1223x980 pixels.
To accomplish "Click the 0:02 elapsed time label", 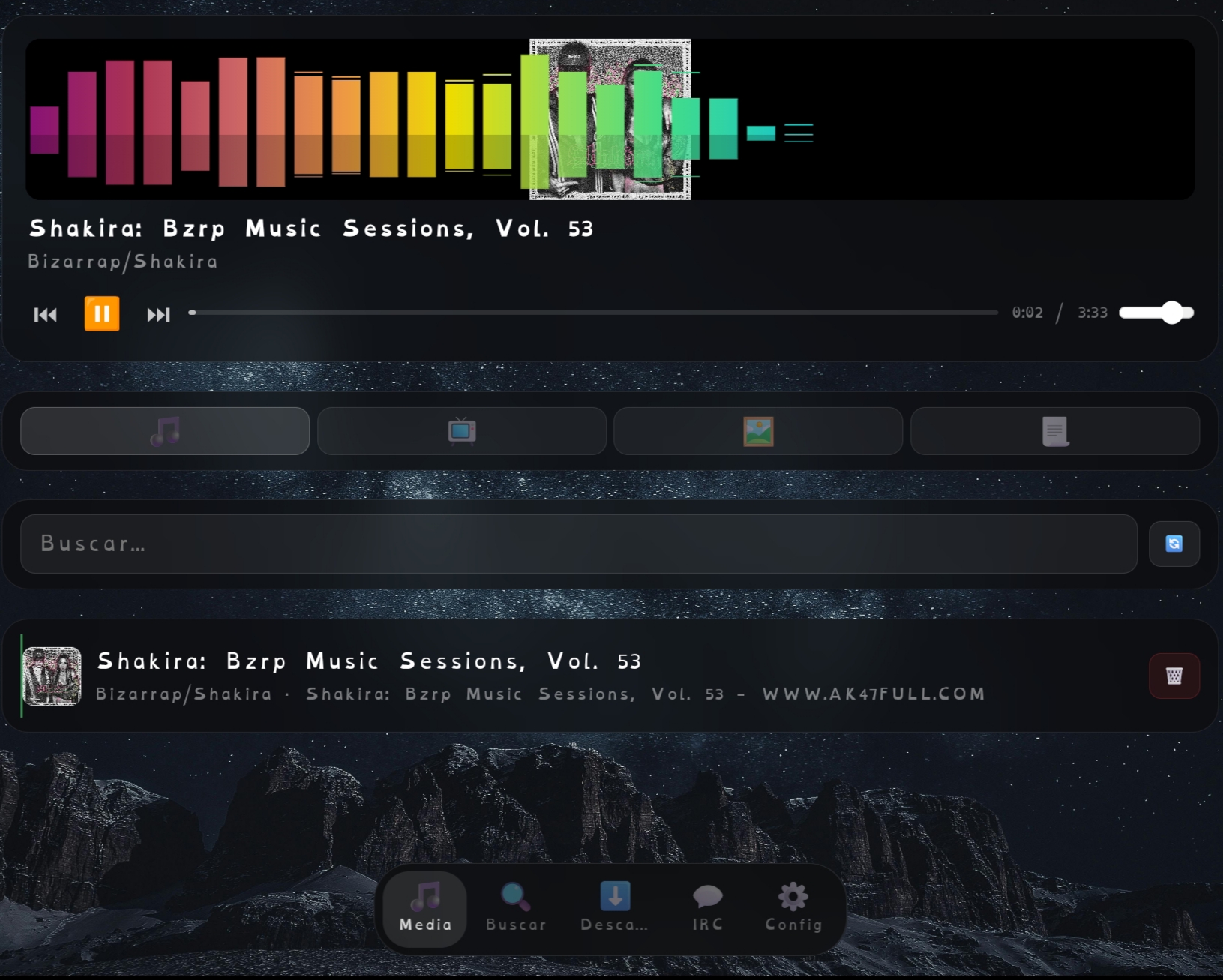I will (x=1027, y=313).
